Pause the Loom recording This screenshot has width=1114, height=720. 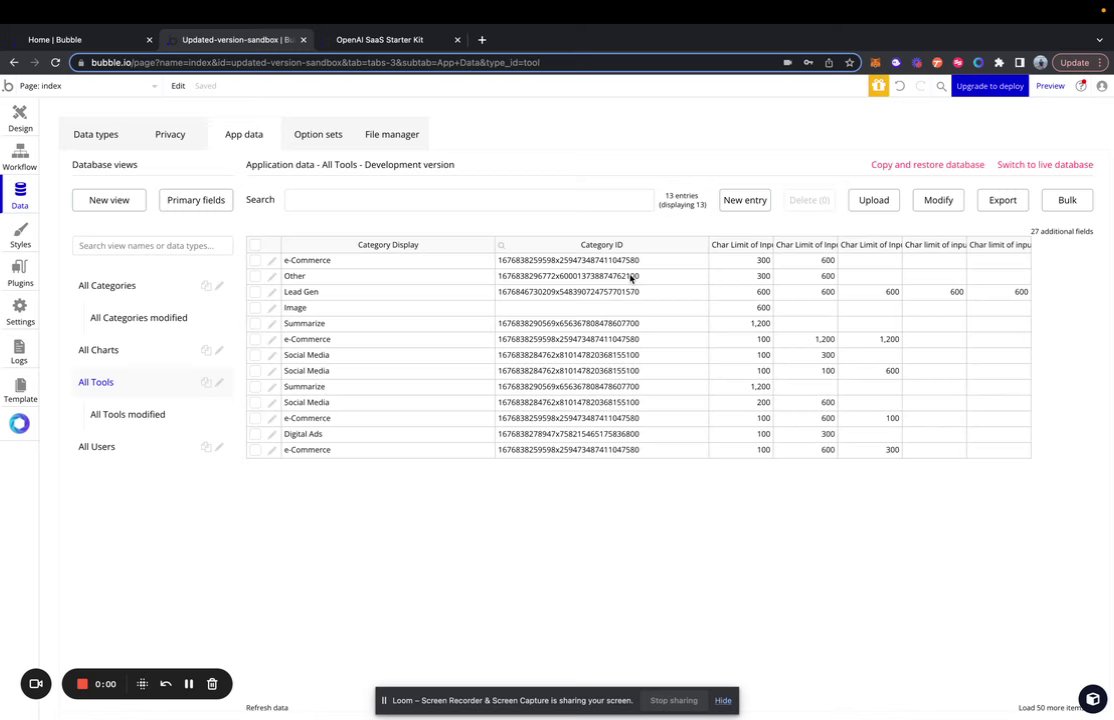pos(189,684)
